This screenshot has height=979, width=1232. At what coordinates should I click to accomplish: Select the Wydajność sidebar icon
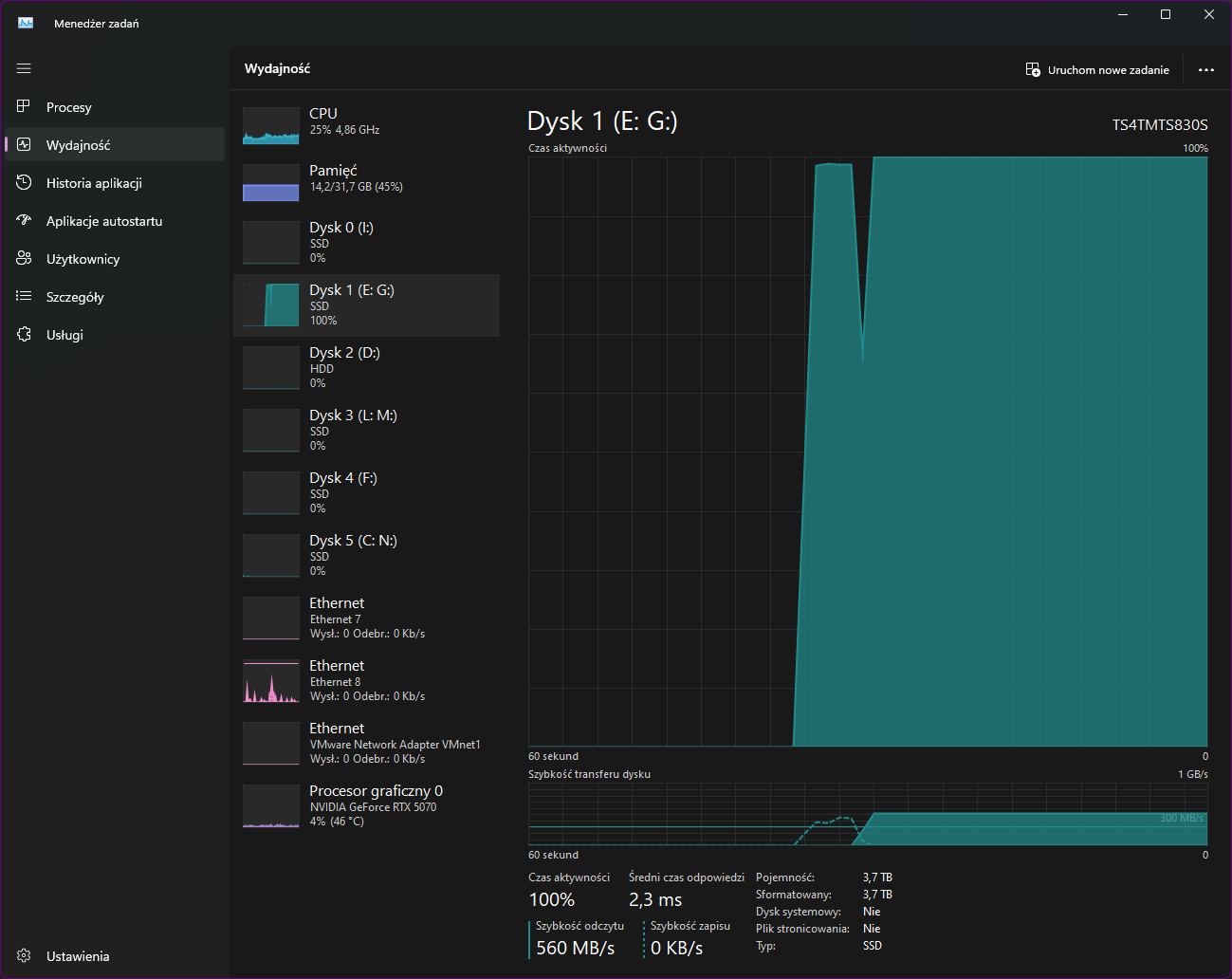tap(24, 144)
